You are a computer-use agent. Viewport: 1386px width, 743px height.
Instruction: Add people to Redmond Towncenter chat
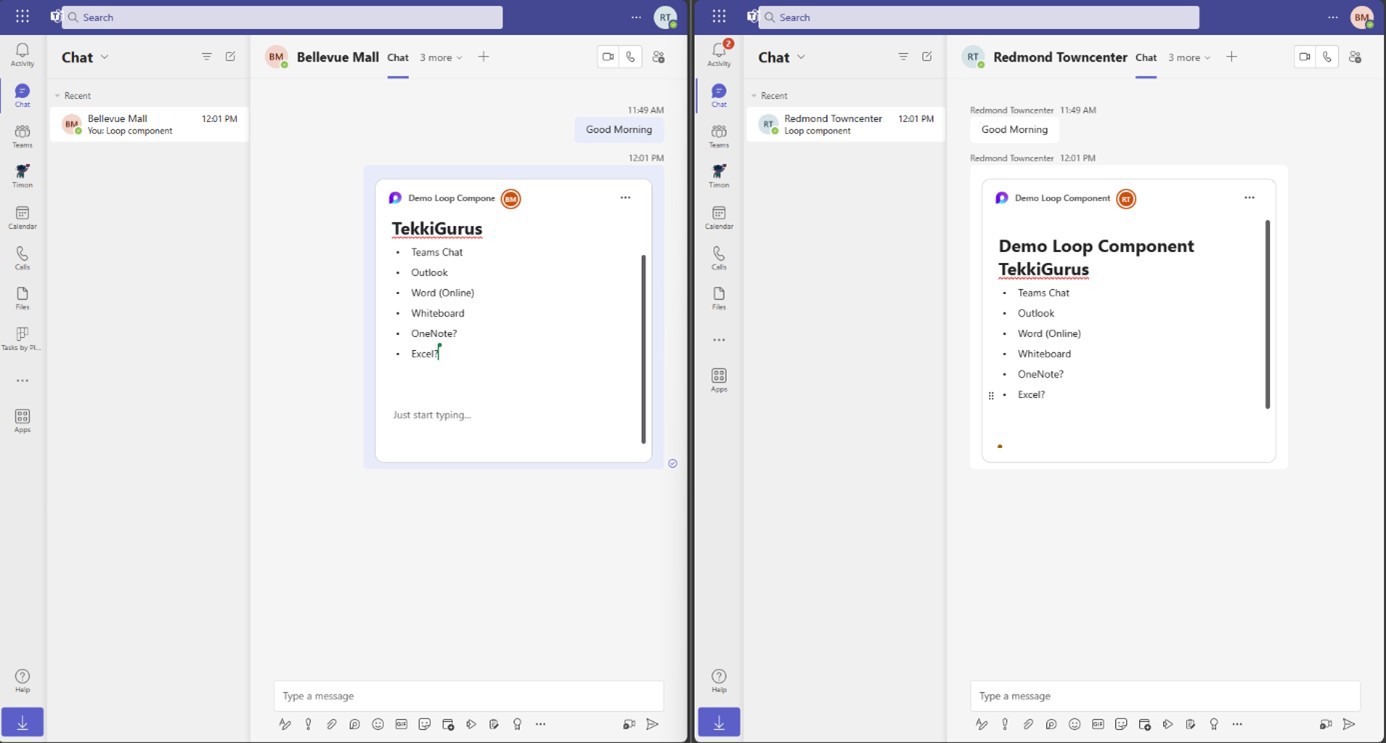pyautogui.click(x=1355, y=57)
